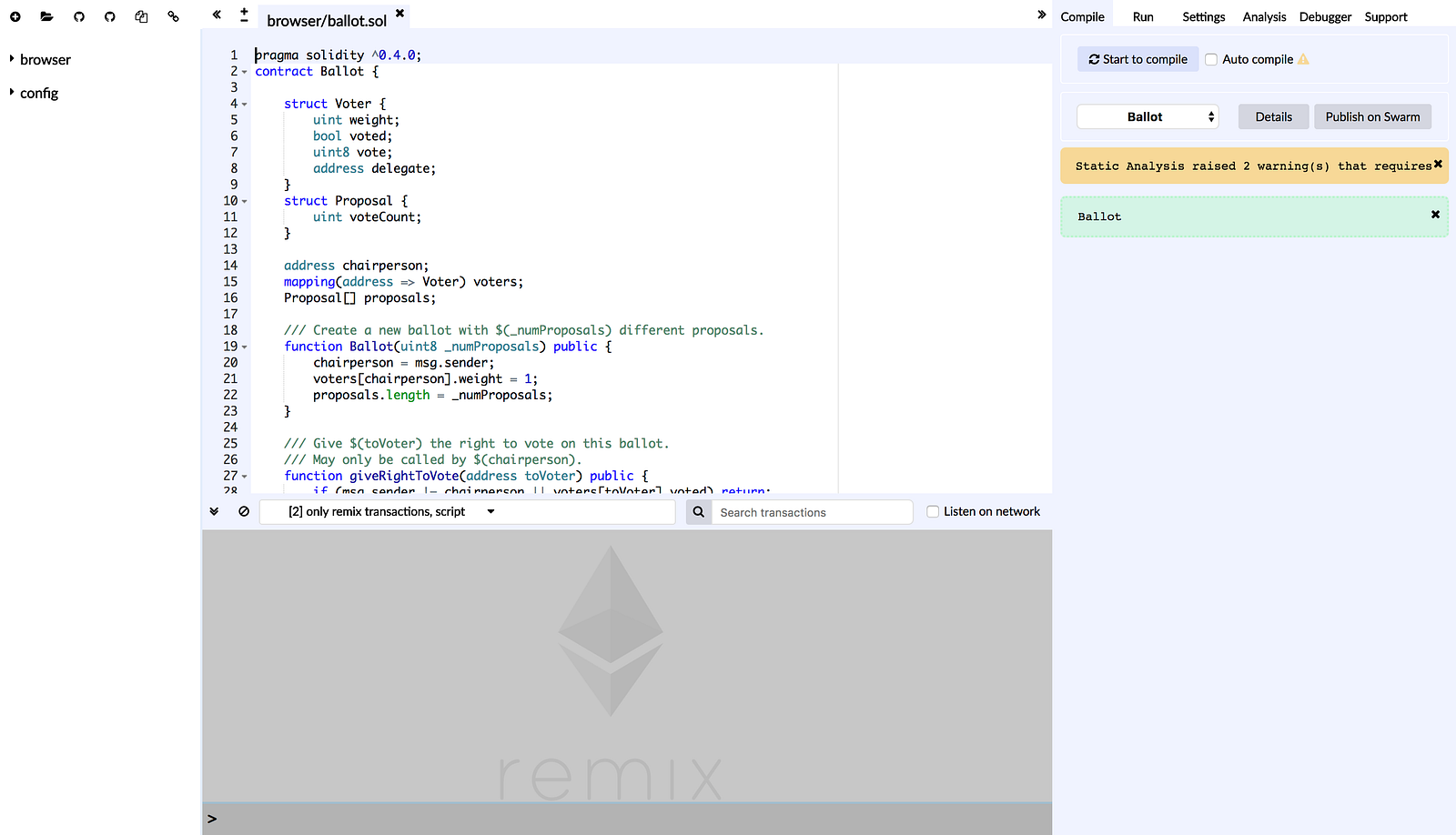Click the GitHub icon beside the copy-files icon
The height and width of the screenshot is (835, 1456).
(110, 16)
